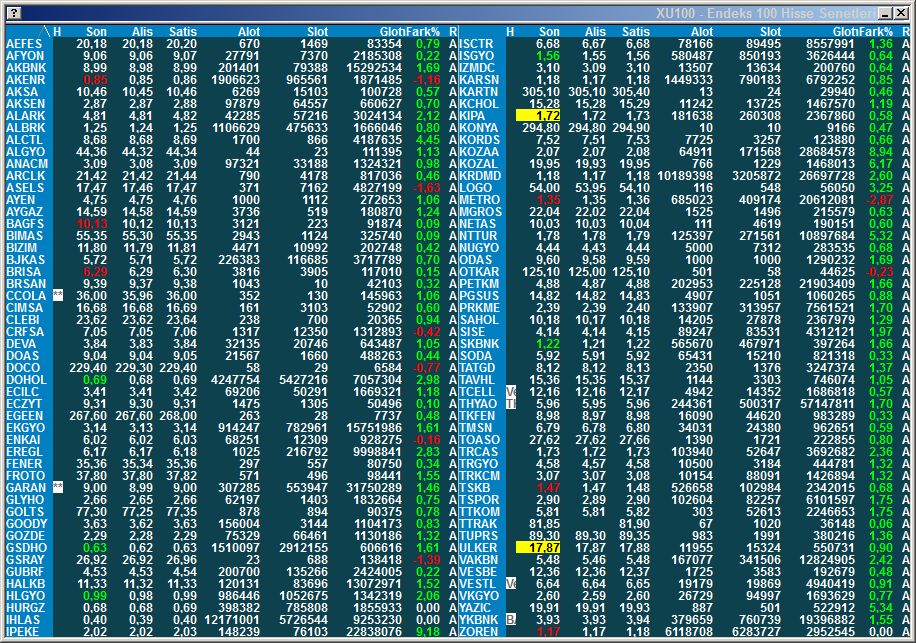
Task: Select the ARCLK ticker
Action: [25, 176]
